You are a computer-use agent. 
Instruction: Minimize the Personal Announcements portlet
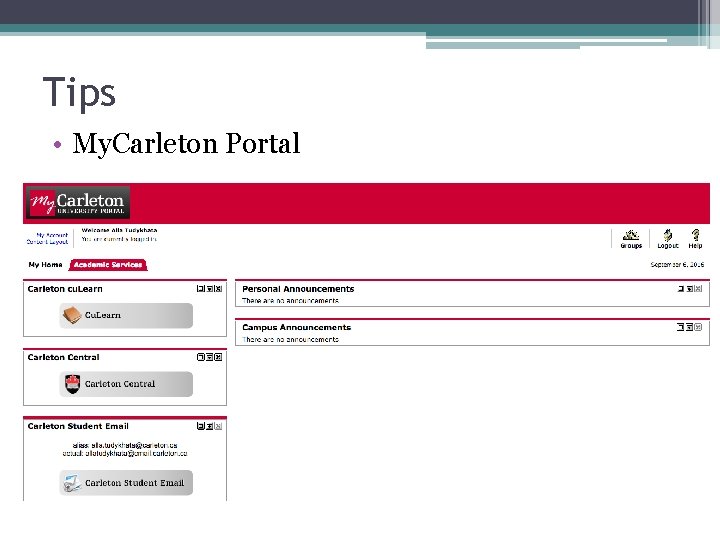[690, 289]
